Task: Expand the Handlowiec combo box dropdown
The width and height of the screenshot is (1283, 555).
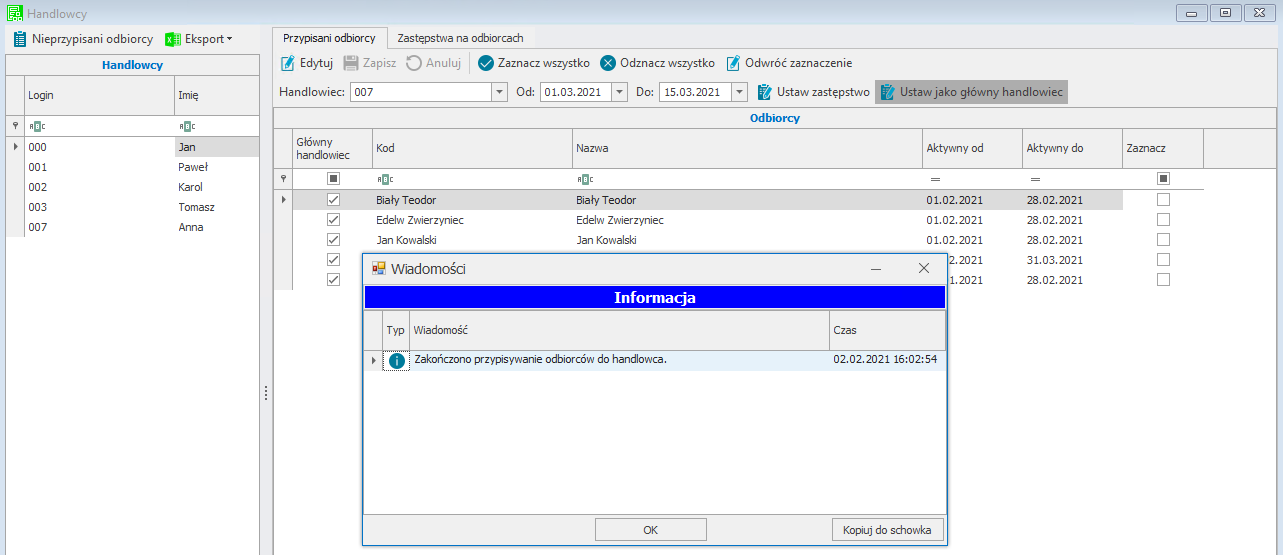Action: click(499, 92)
